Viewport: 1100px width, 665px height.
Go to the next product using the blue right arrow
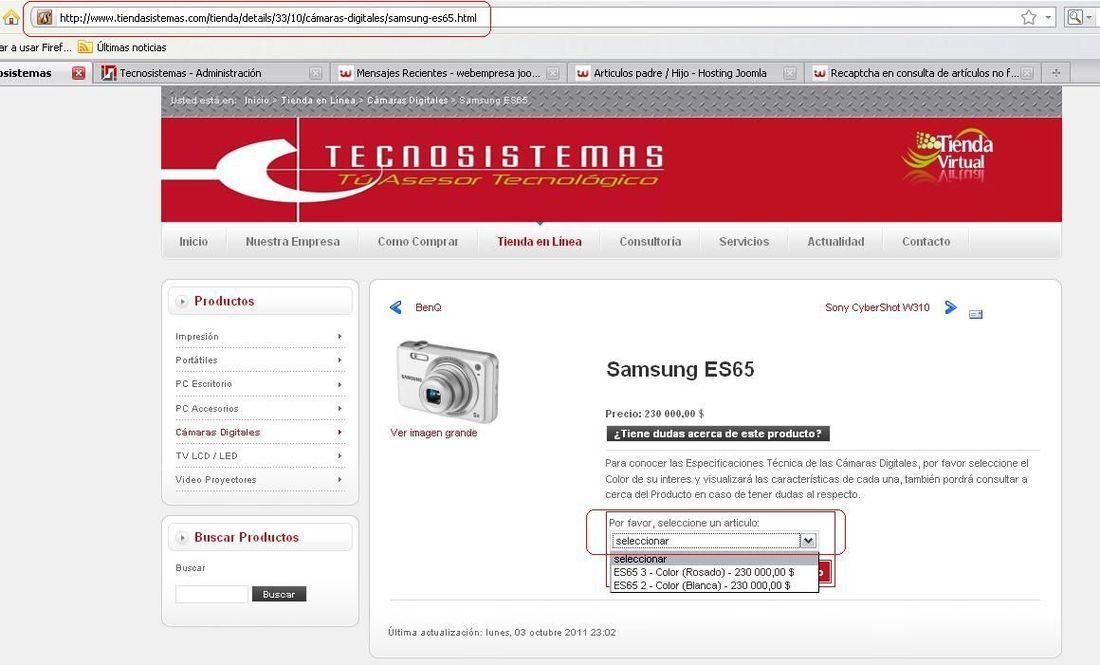tap(951, 307)
